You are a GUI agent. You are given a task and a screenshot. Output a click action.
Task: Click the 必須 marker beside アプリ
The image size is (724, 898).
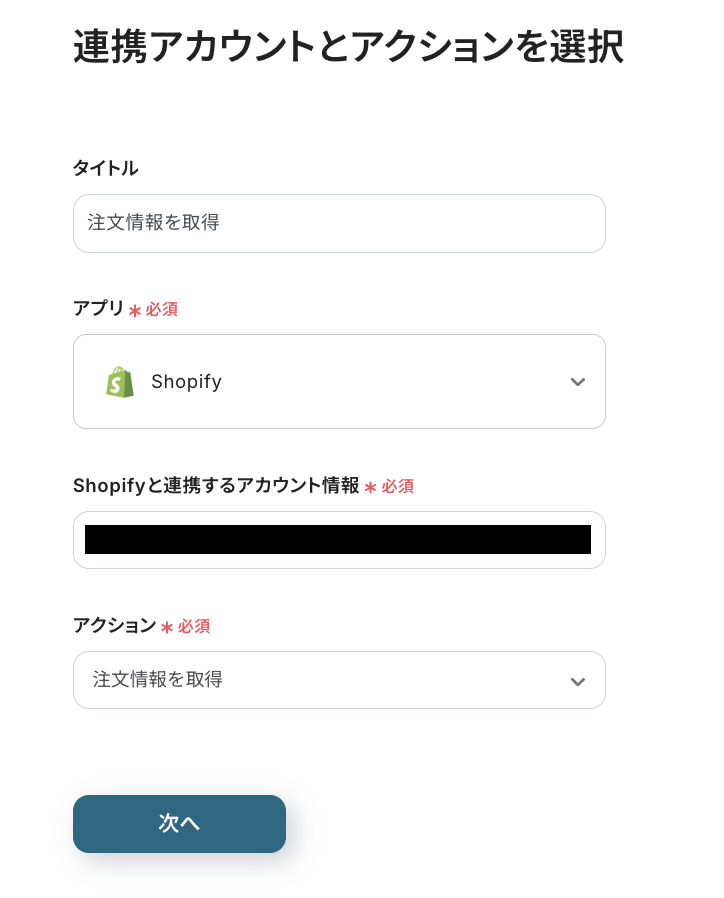click(162, 310)
